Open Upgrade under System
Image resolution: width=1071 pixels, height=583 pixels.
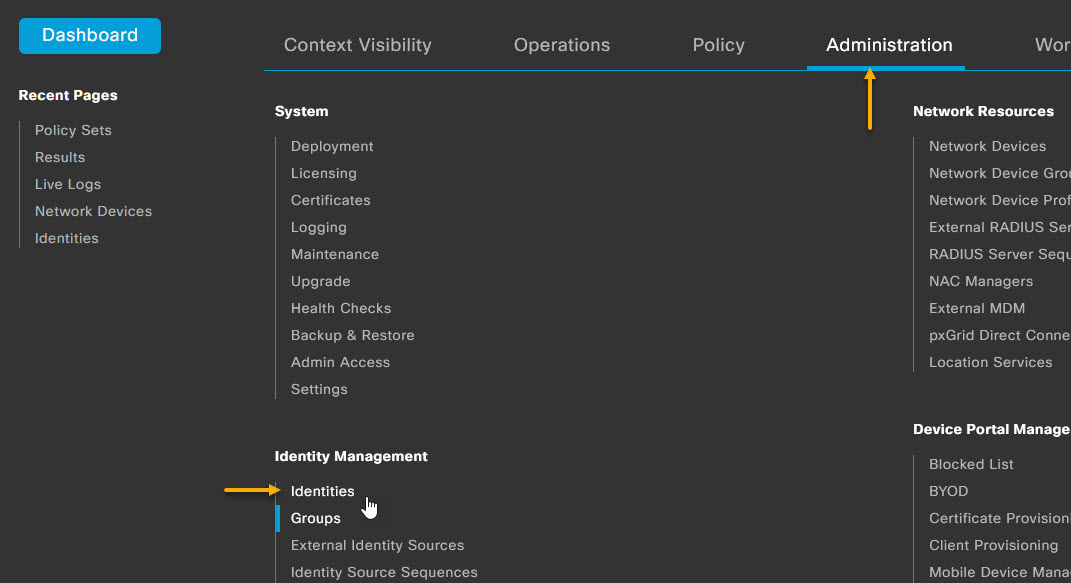[x=320, y=281]
